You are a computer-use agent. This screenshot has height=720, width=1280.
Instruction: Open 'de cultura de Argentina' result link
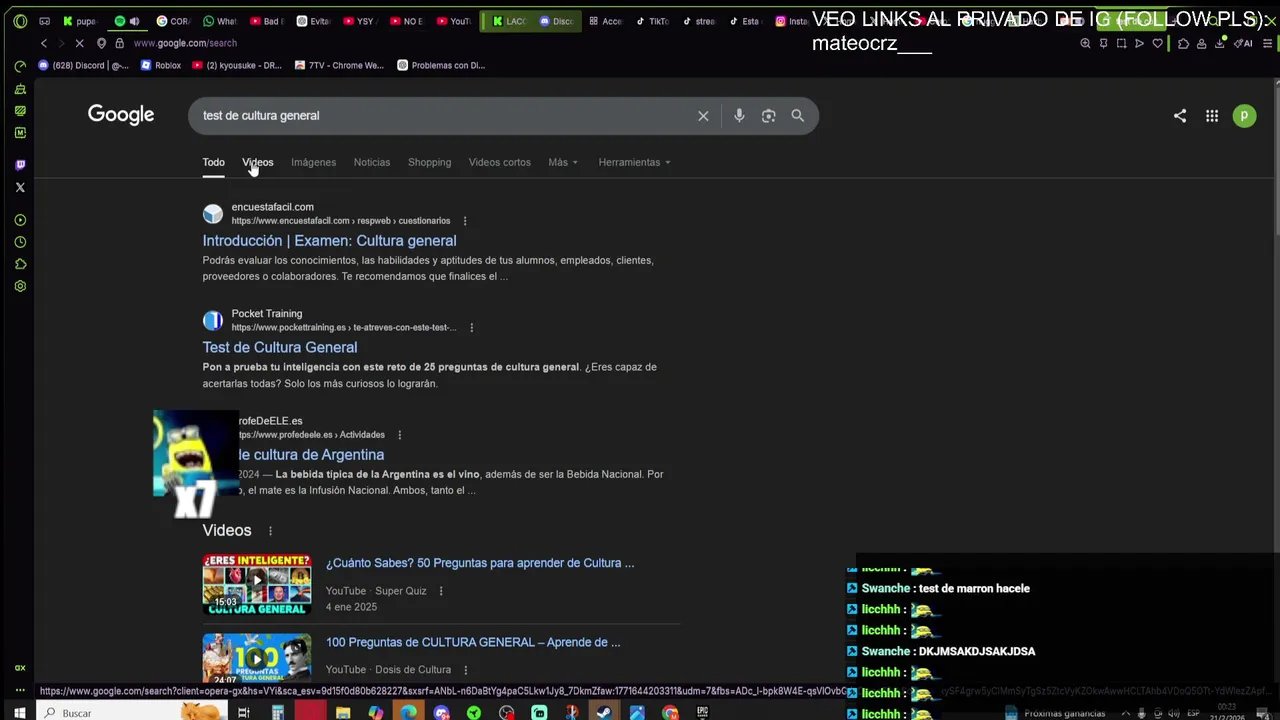pos(311,455)
